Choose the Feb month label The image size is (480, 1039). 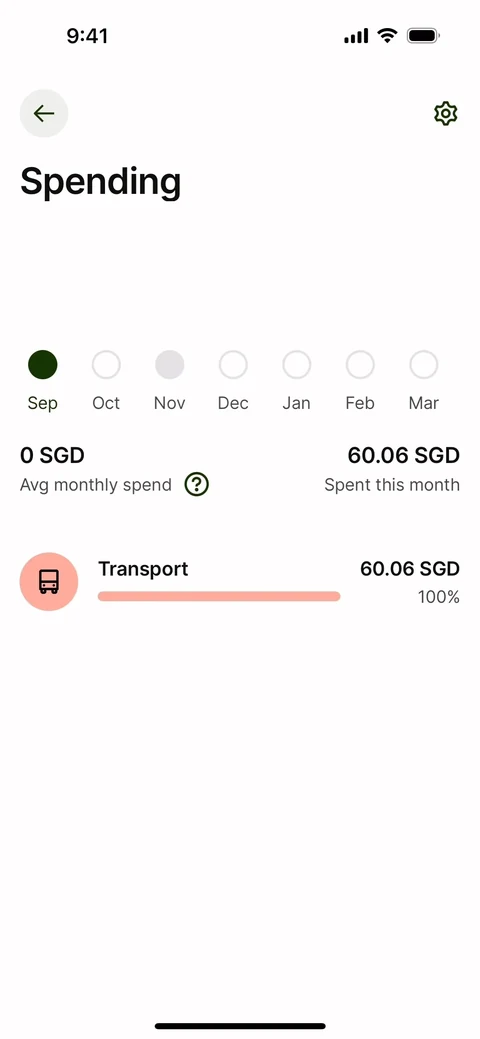coord(360,403)
